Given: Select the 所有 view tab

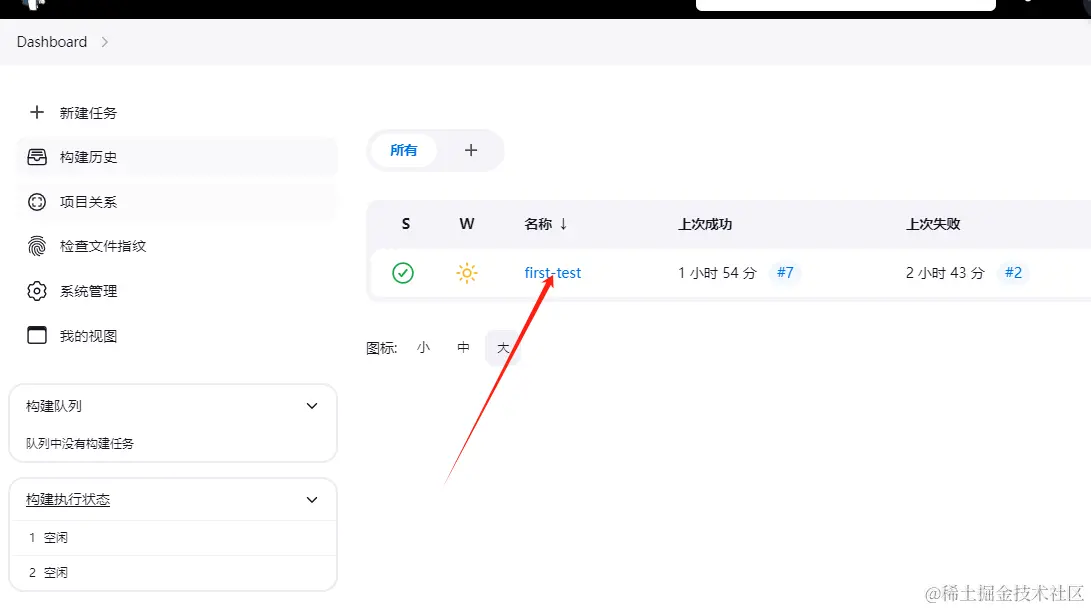Looking at the screenshot, I should (404, 150).
